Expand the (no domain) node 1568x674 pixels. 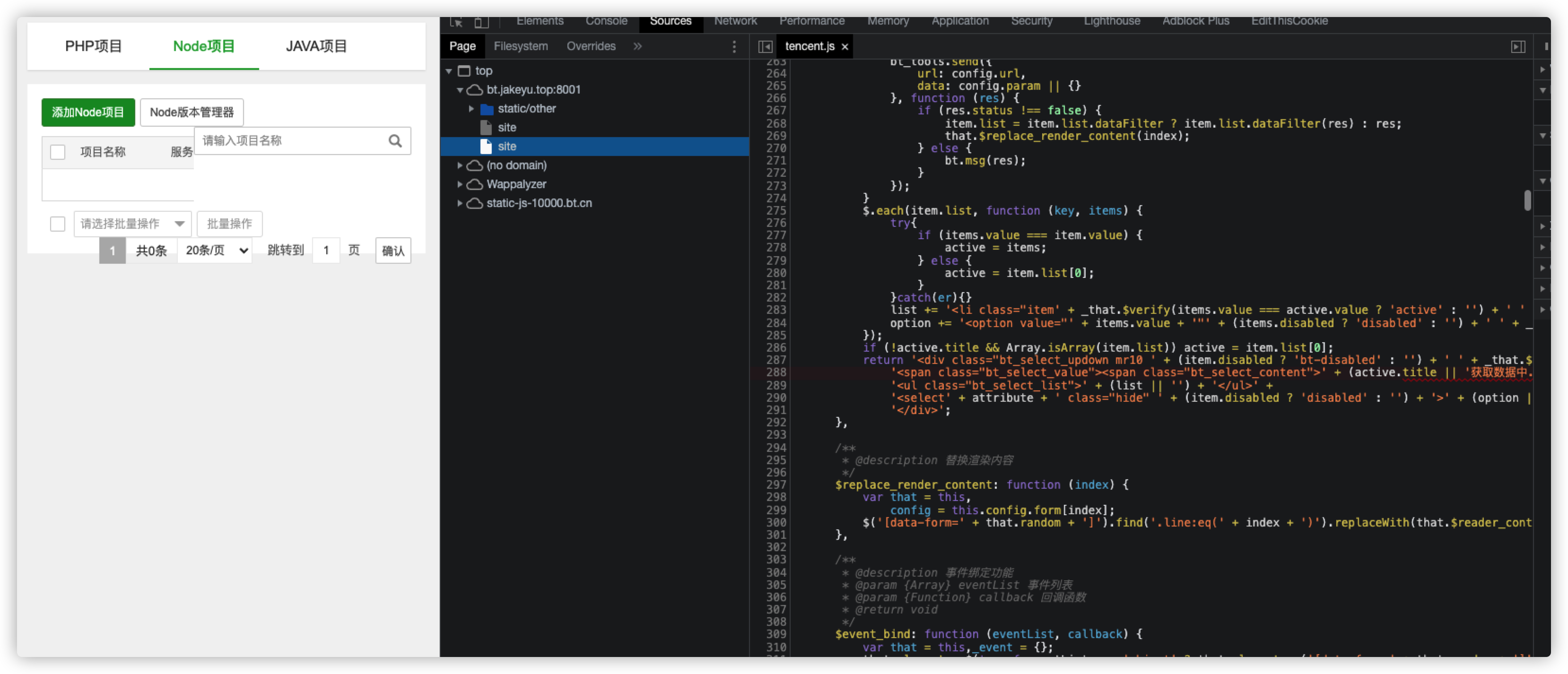tap(460, 165)
